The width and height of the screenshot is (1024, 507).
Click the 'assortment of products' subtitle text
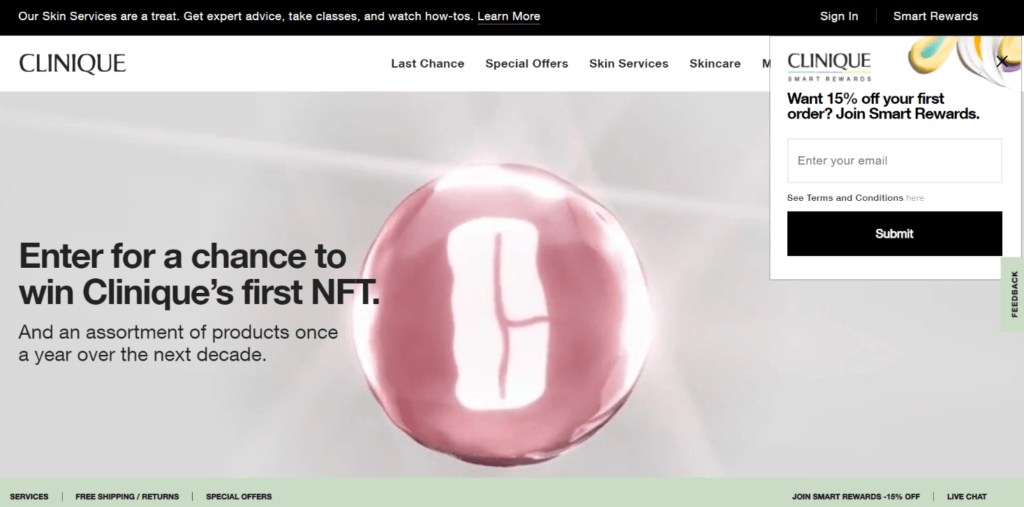tap(178, 344)
